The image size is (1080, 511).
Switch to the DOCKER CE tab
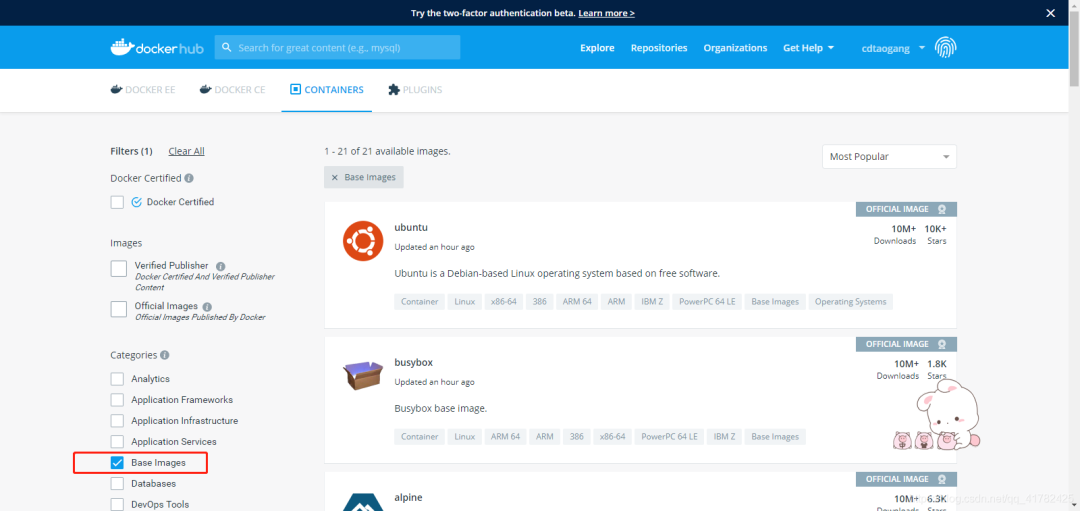pos(232,90)
